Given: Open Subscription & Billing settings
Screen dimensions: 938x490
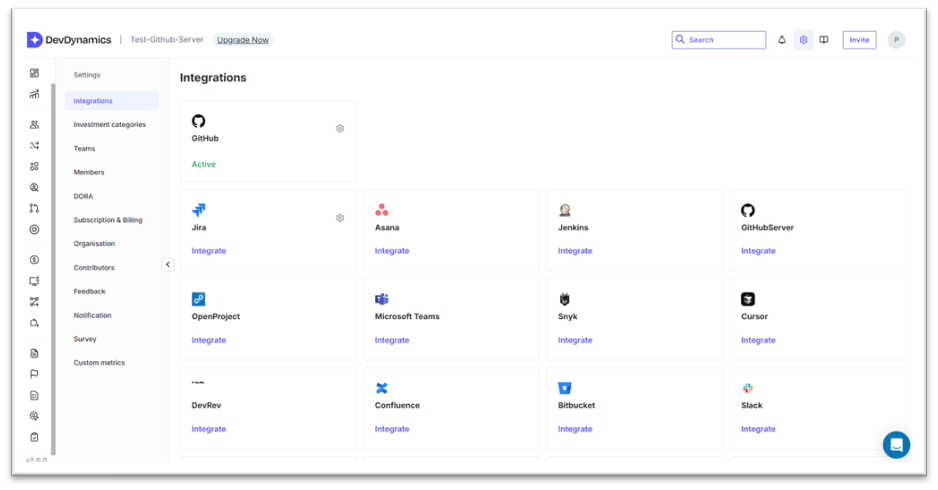Looking at the screenshot, I should tap(108, 220).
